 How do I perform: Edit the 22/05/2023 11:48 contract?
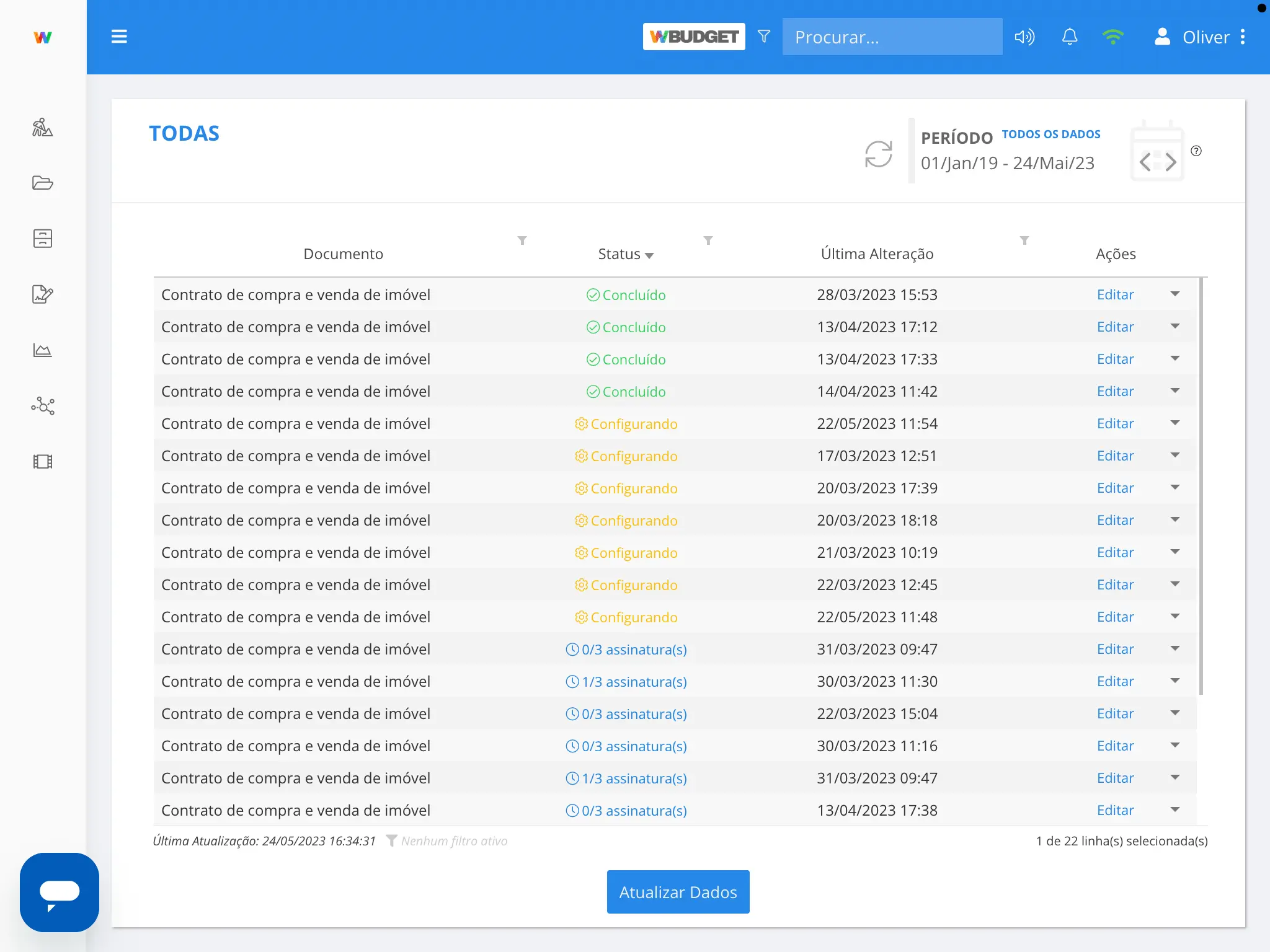pyautogui.click(x=1115, y=617)
